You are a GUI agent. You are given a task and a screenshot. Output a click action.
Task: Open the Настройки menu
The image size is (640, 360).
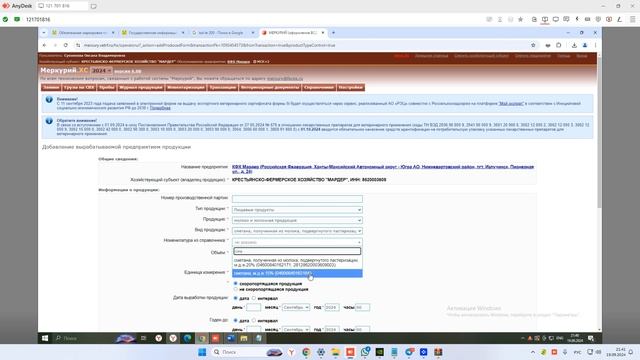pyautogui.click(x=350, y=87)
